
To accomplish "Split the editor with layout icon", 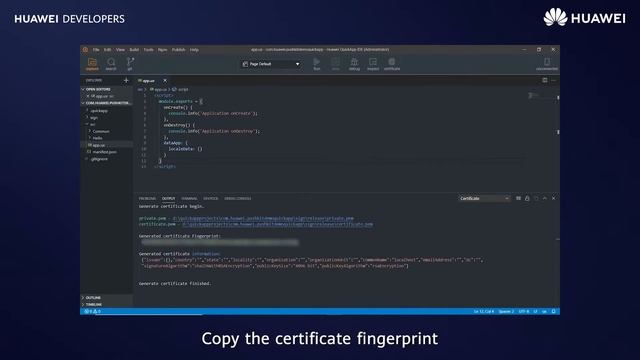I will tap(544, 80).
